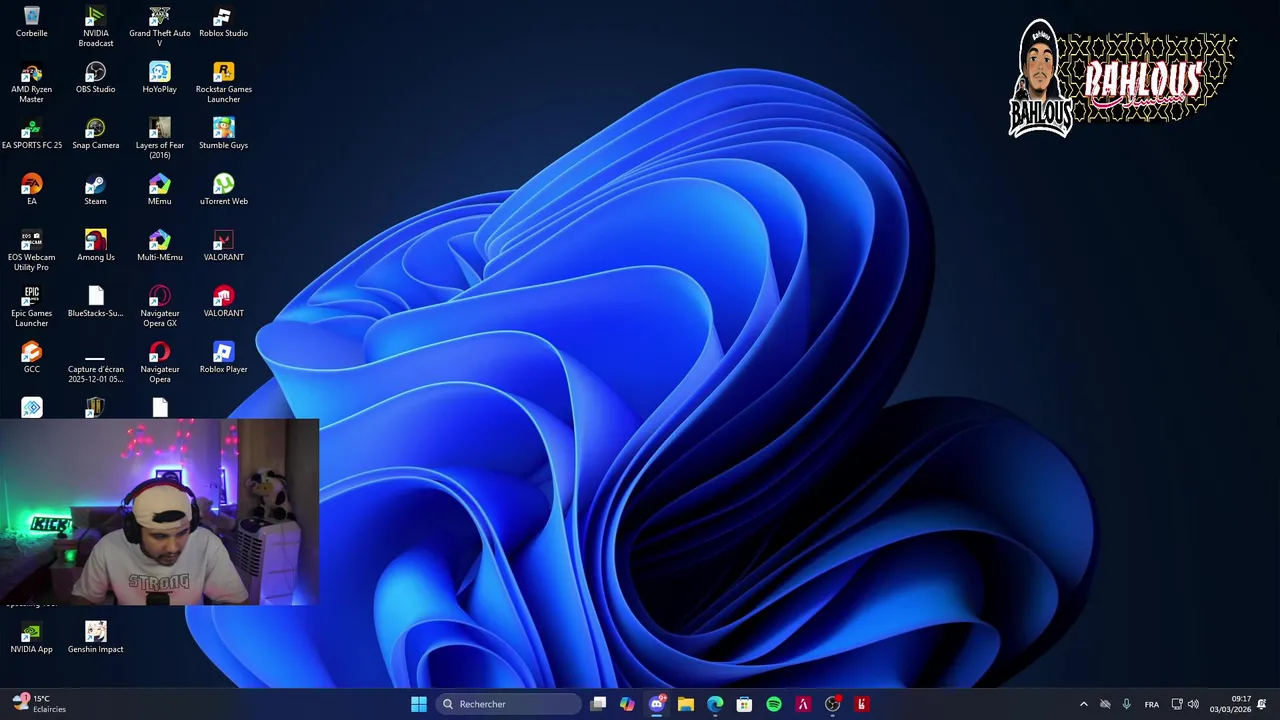Open the notification bell in the taskbar

click(x=1262, y=704)
